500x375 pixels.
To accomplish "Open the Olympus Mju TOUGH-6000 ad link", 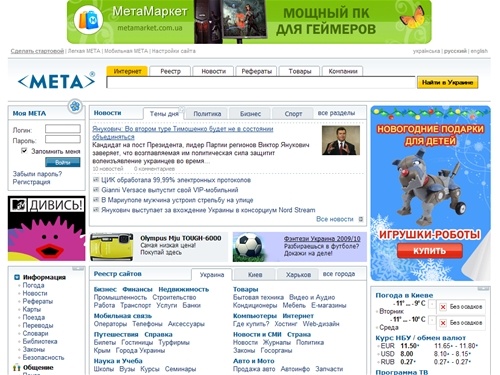I will (x=181, y=238).
